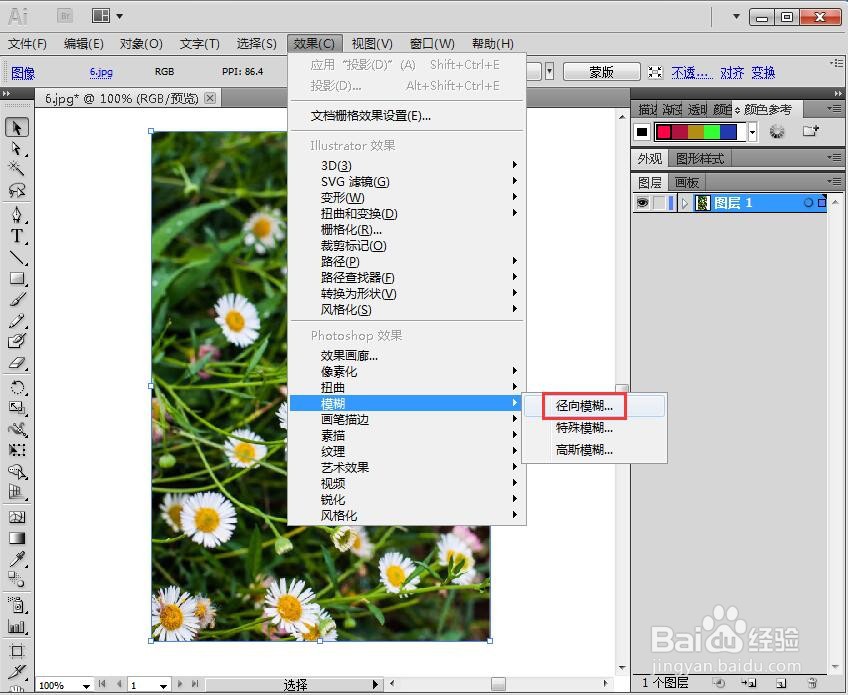Select the Blob Brush tool
This screenshot has height=695, width=848.
17,341
